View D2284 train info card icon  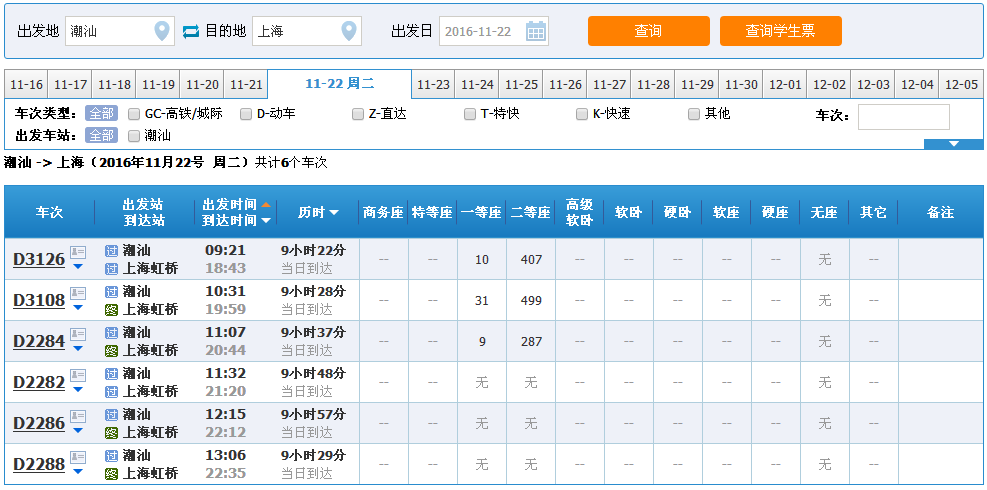tap(78, 334)
